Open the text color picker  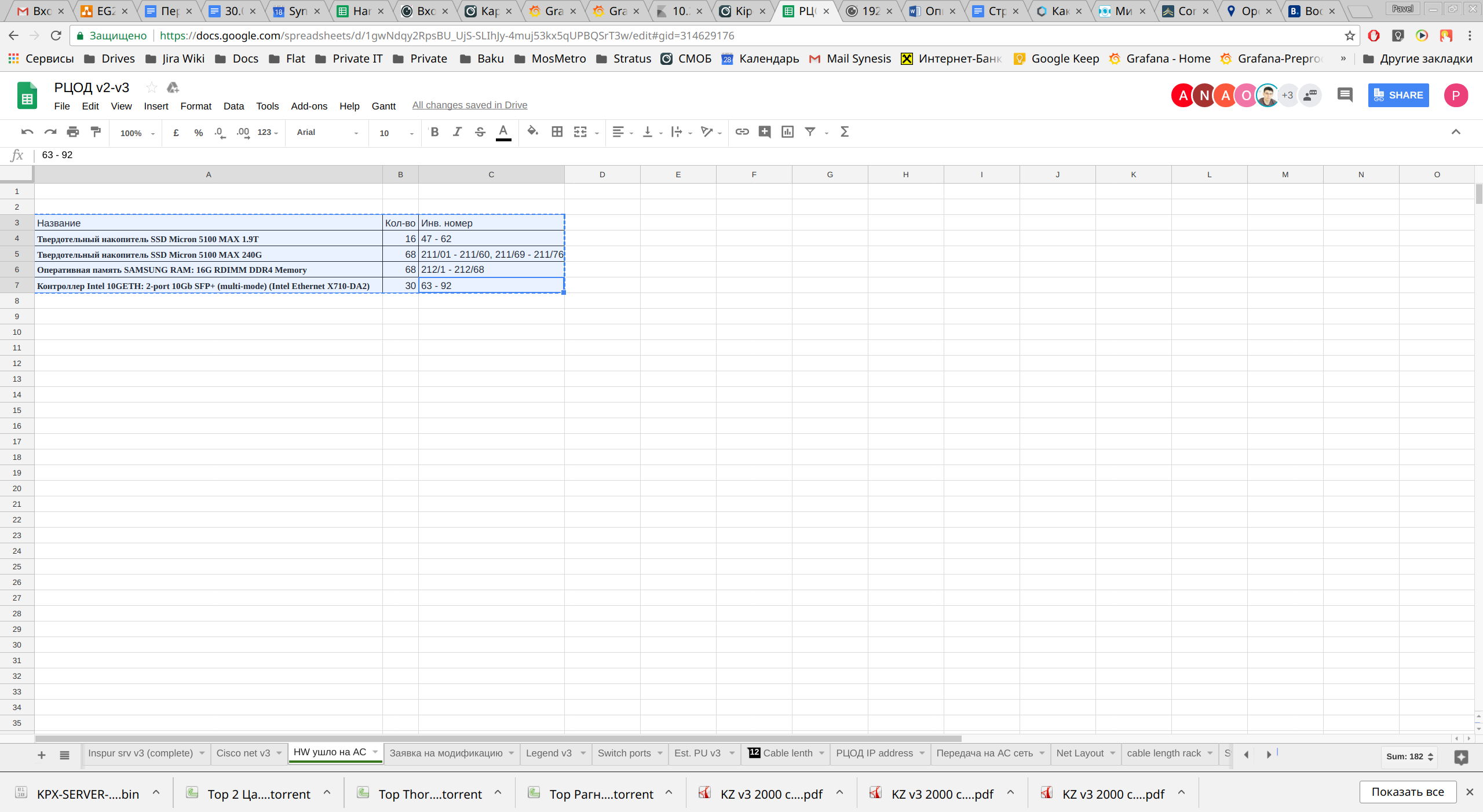(x=503, y=132)
